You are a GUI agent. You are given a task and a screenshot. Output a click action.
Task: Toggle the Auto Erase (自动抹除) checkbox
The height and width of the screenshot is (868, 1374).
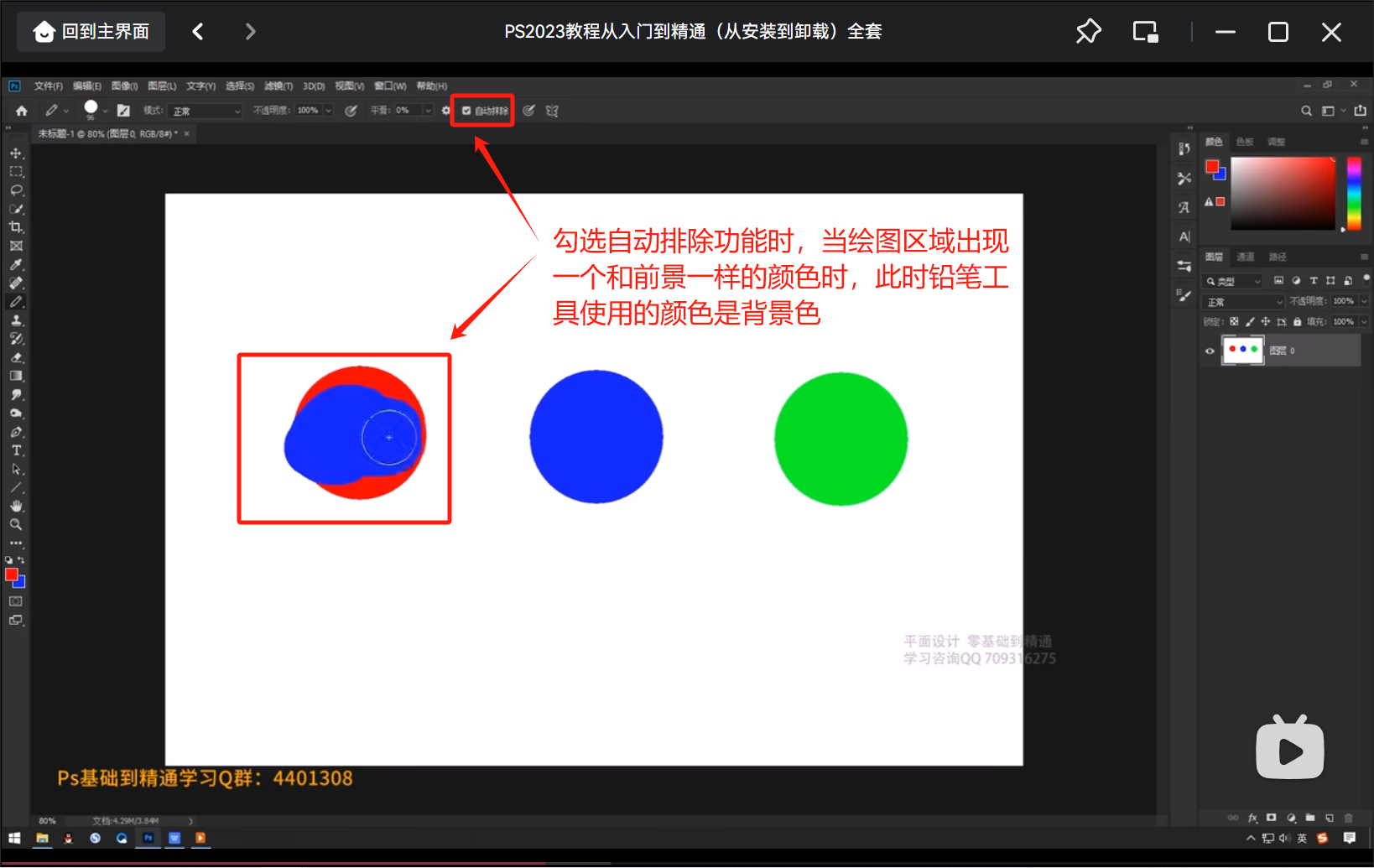coord(466,111)
